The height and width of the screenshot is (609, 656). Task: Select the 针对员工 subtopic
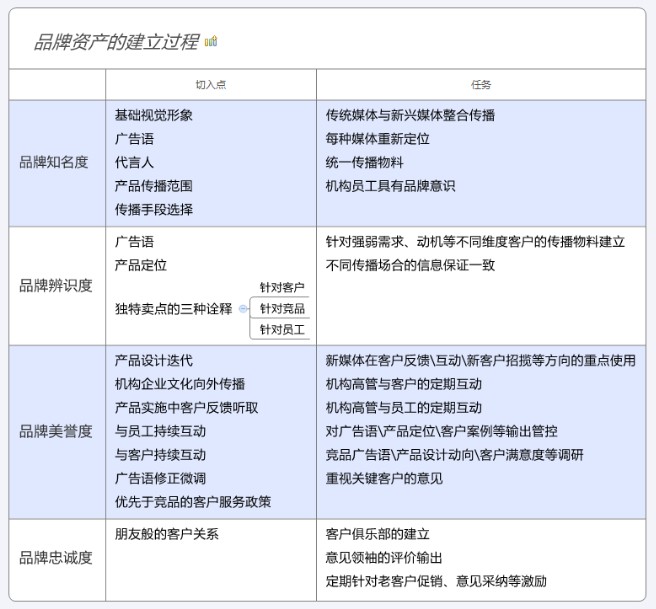point(282,330)
